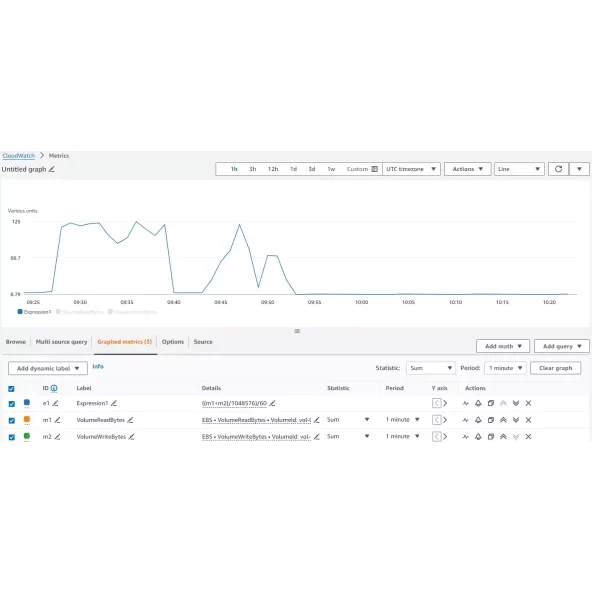Screen dimensions: 592x592
Task: Edit the VolumeReadBytes label pencil
Action: pos(130,420)
